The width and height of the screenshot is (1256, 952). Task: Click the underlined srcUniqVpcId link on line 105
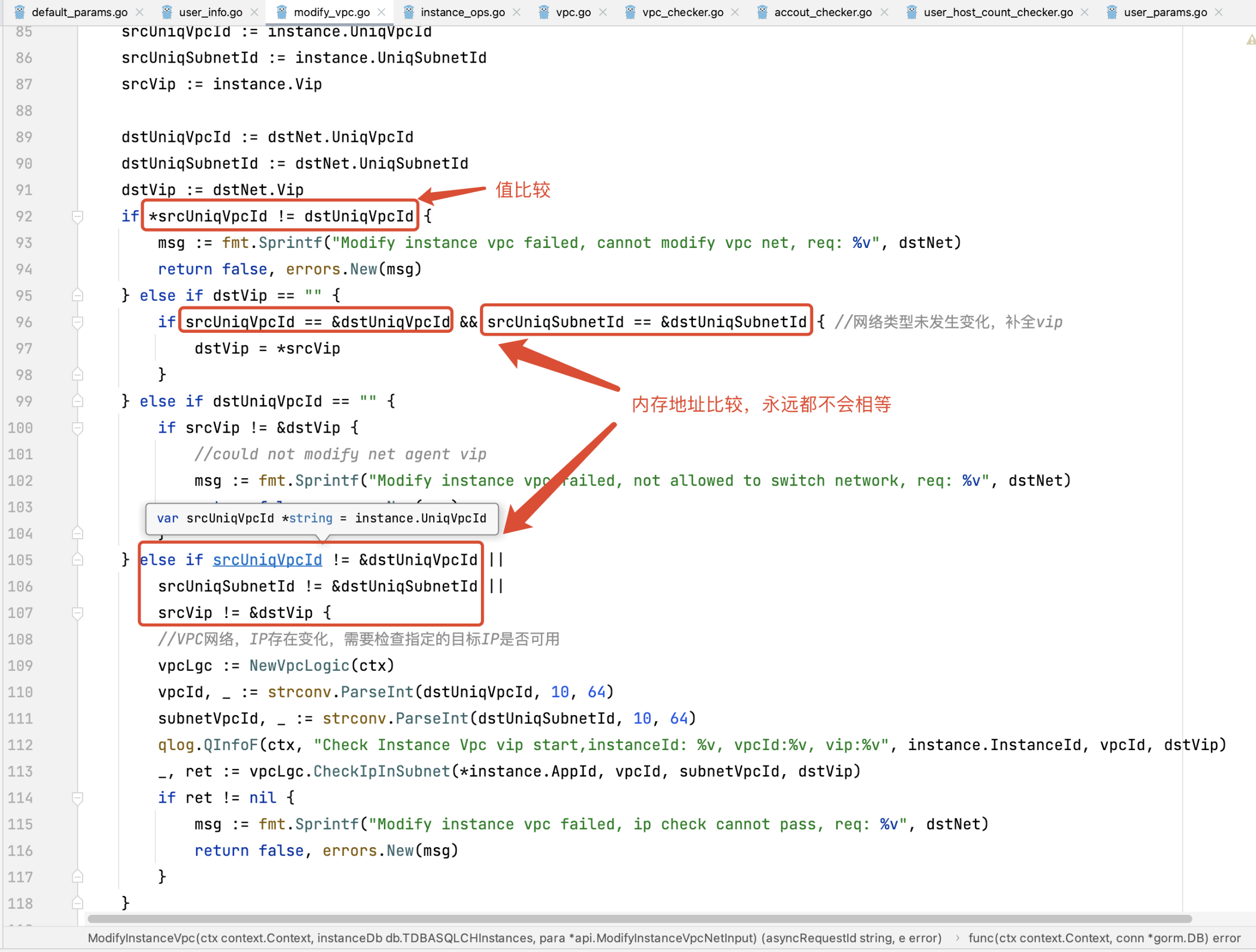pos(267,560)
